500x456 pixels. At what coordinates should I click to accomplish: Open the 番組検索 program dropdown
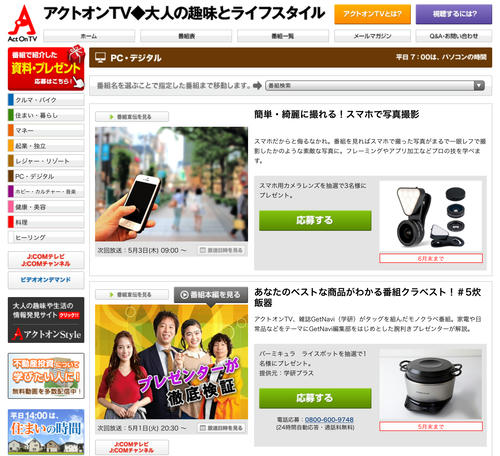(x=375, y=86)
